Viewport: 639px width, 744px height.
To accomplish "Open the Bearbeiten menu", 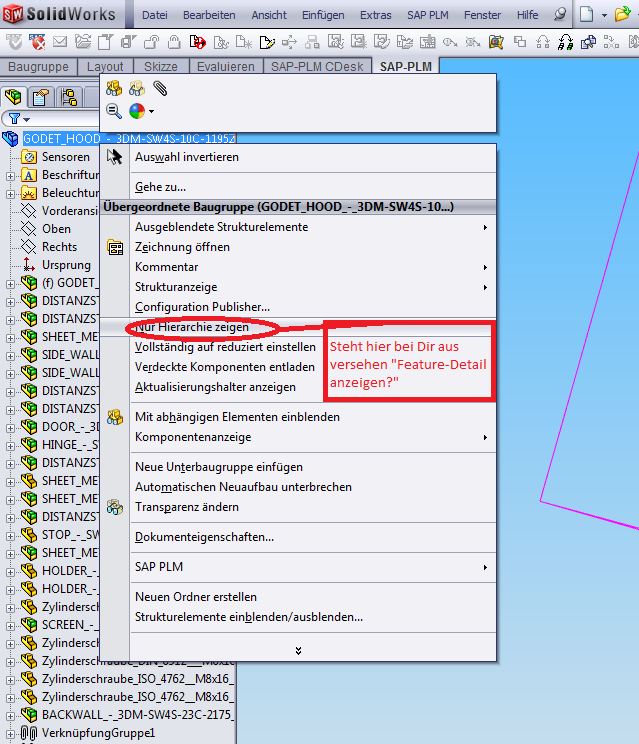I will tap(209, 15).
